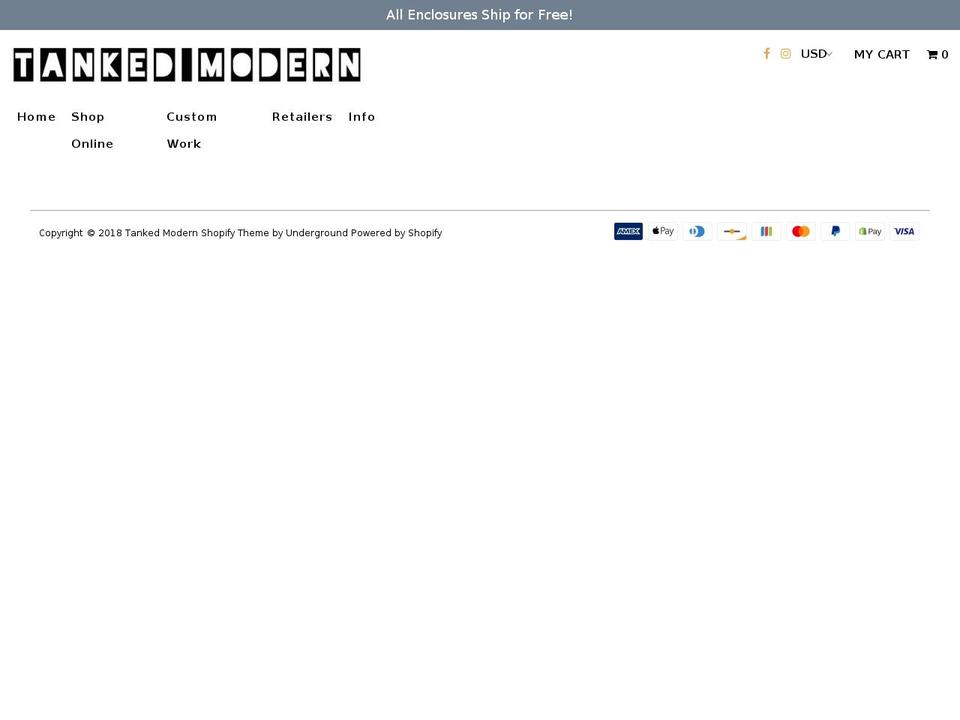Click the American Express payment icon

628,231
